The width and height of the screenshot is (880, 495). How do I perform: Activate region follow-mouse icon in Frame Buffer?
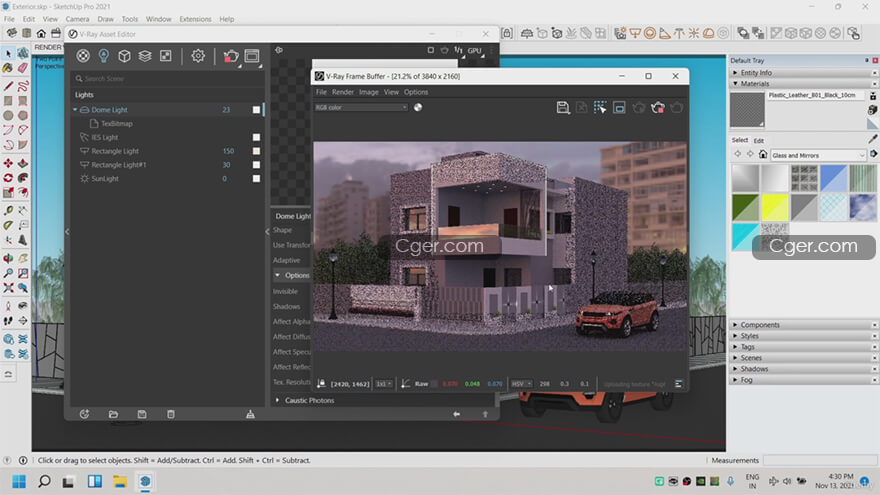pos(600,107)
